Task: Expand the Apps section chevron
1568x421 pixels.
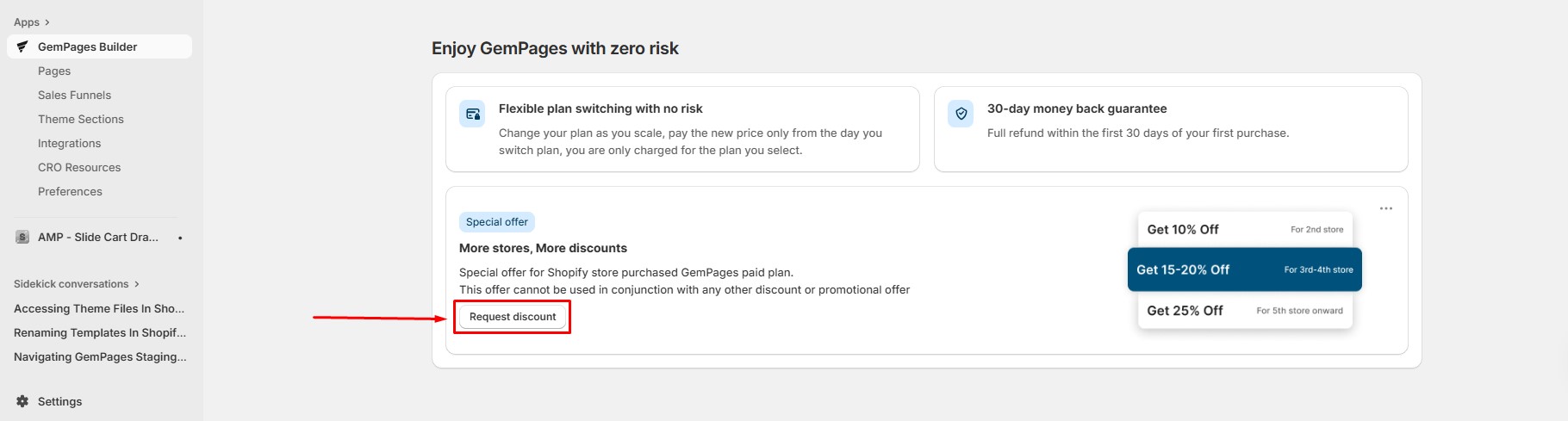Action: pos(47,22)
